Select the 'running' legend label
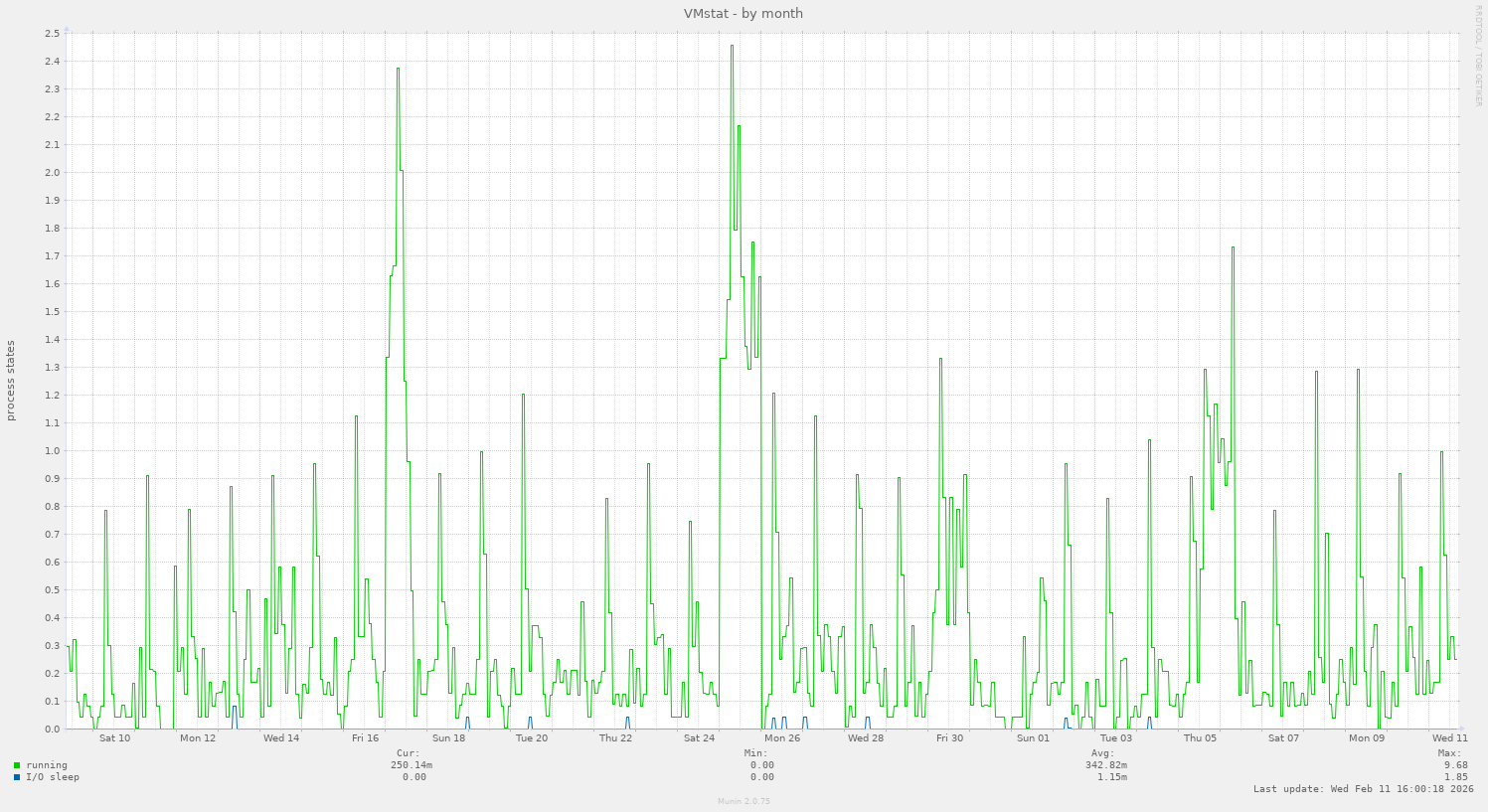Image resolution: width=1488 pixels, height=812 pixels. pos(47,765)
